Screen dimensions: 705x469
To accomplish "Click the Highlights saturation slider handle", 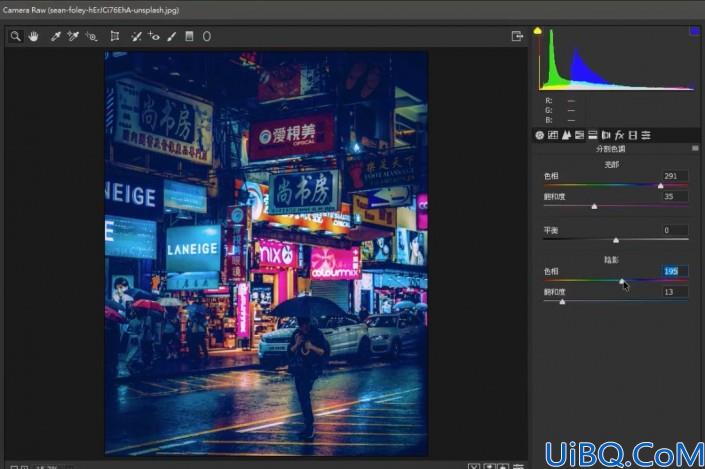I will [x=594, y=206].
